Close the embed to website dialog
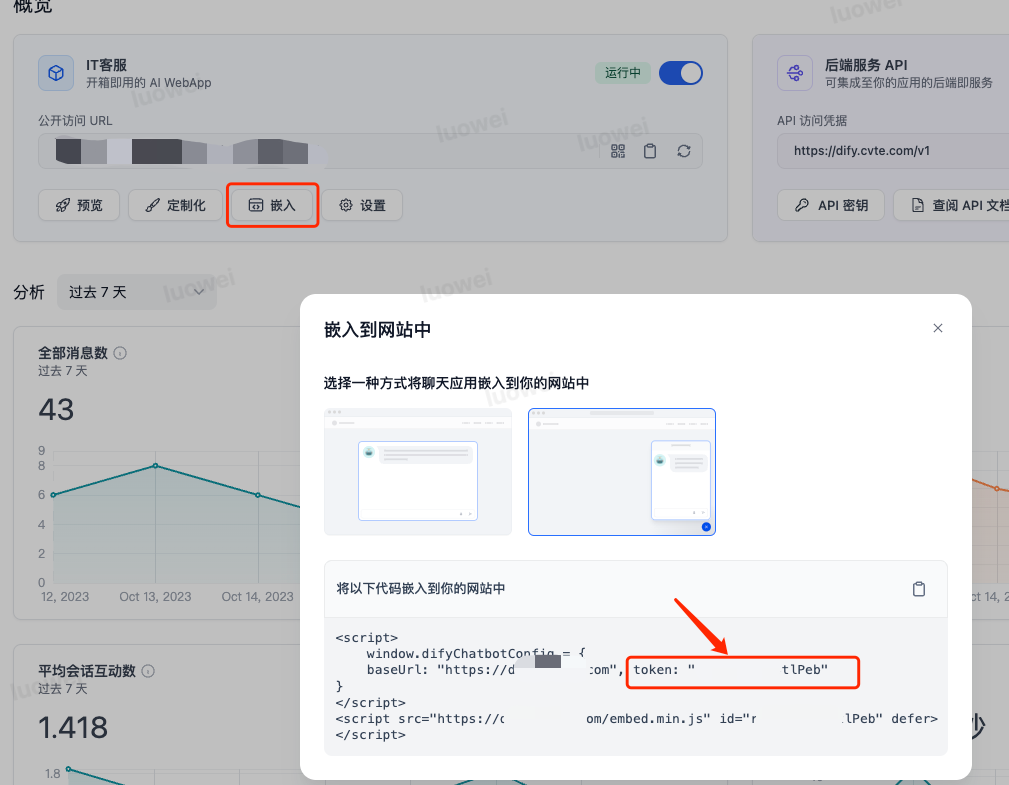1009x785 pixels. pos(938,328)
